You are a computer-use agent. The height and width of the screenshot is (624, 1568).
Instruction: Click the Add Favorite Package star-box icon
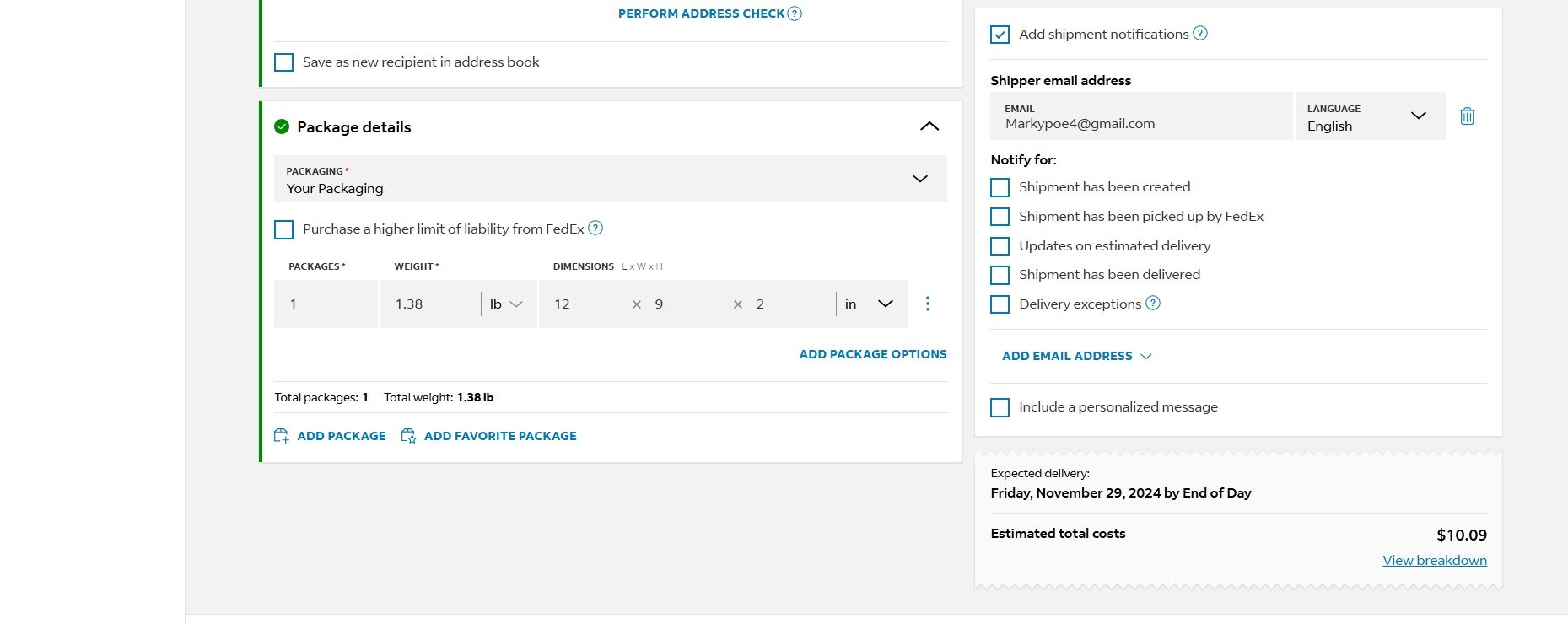408,436
